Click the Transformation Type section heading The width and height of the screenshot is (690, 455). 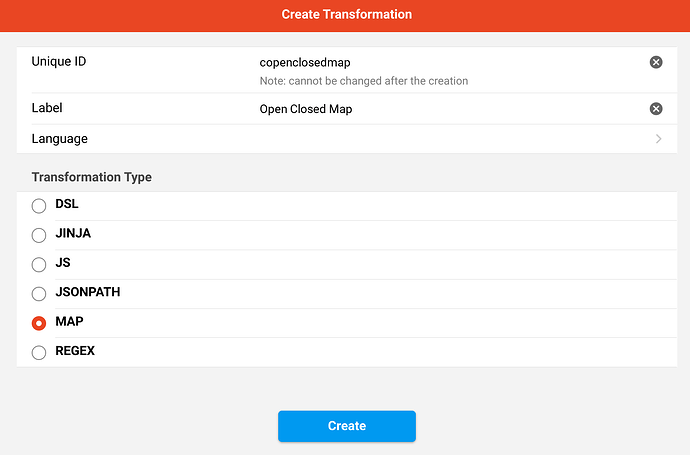tap(91, 177)
